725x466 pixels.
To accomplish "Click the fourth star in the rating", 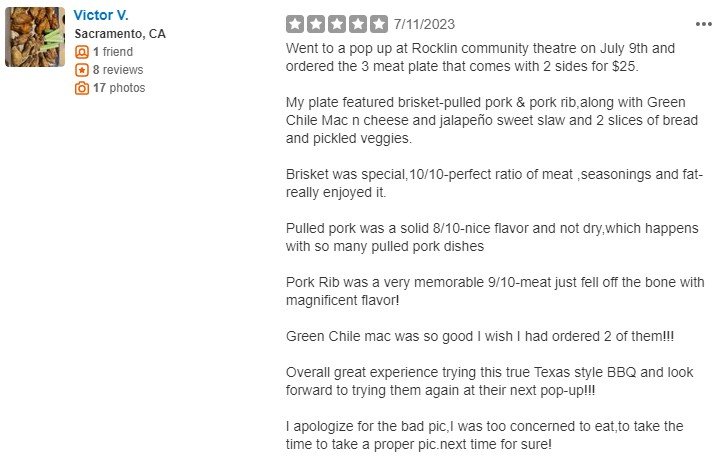I will click(358, 24).
